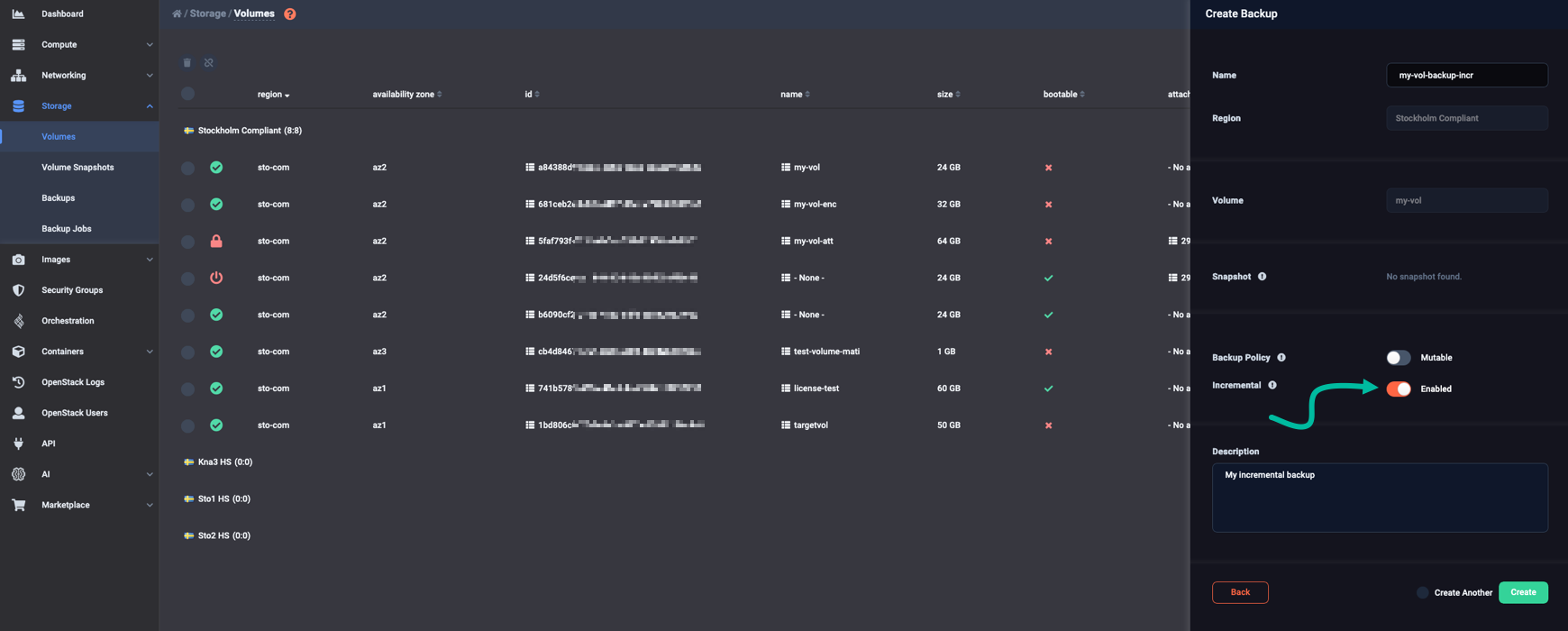Click the Networking icon in sidebar
The image size is (1568, 631).
(x=18, y=75)
